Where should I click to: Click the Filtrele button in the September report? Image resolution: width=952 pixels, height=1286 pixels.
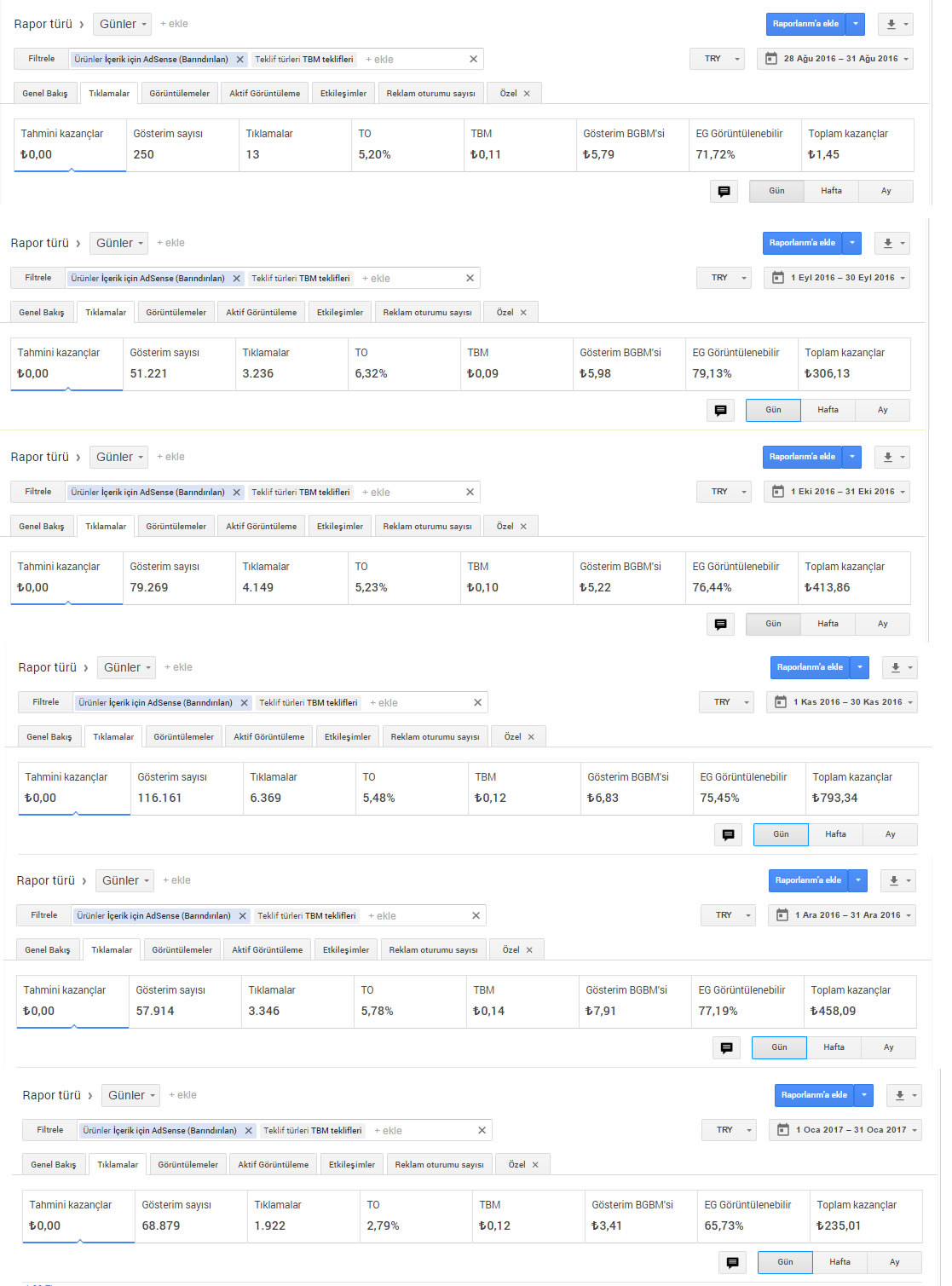click(x=38, y=278)
